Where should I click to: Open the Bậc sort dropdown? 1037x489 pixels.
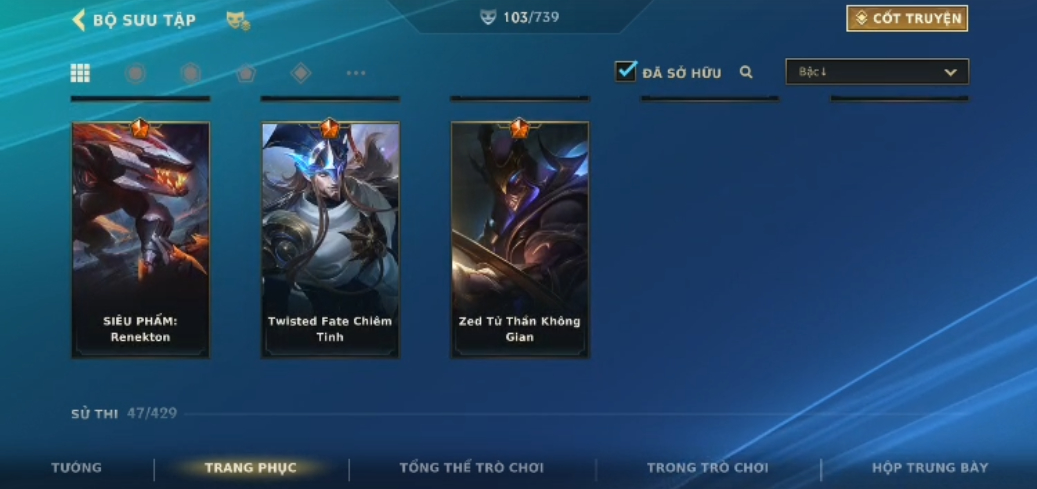coord(877,71)
